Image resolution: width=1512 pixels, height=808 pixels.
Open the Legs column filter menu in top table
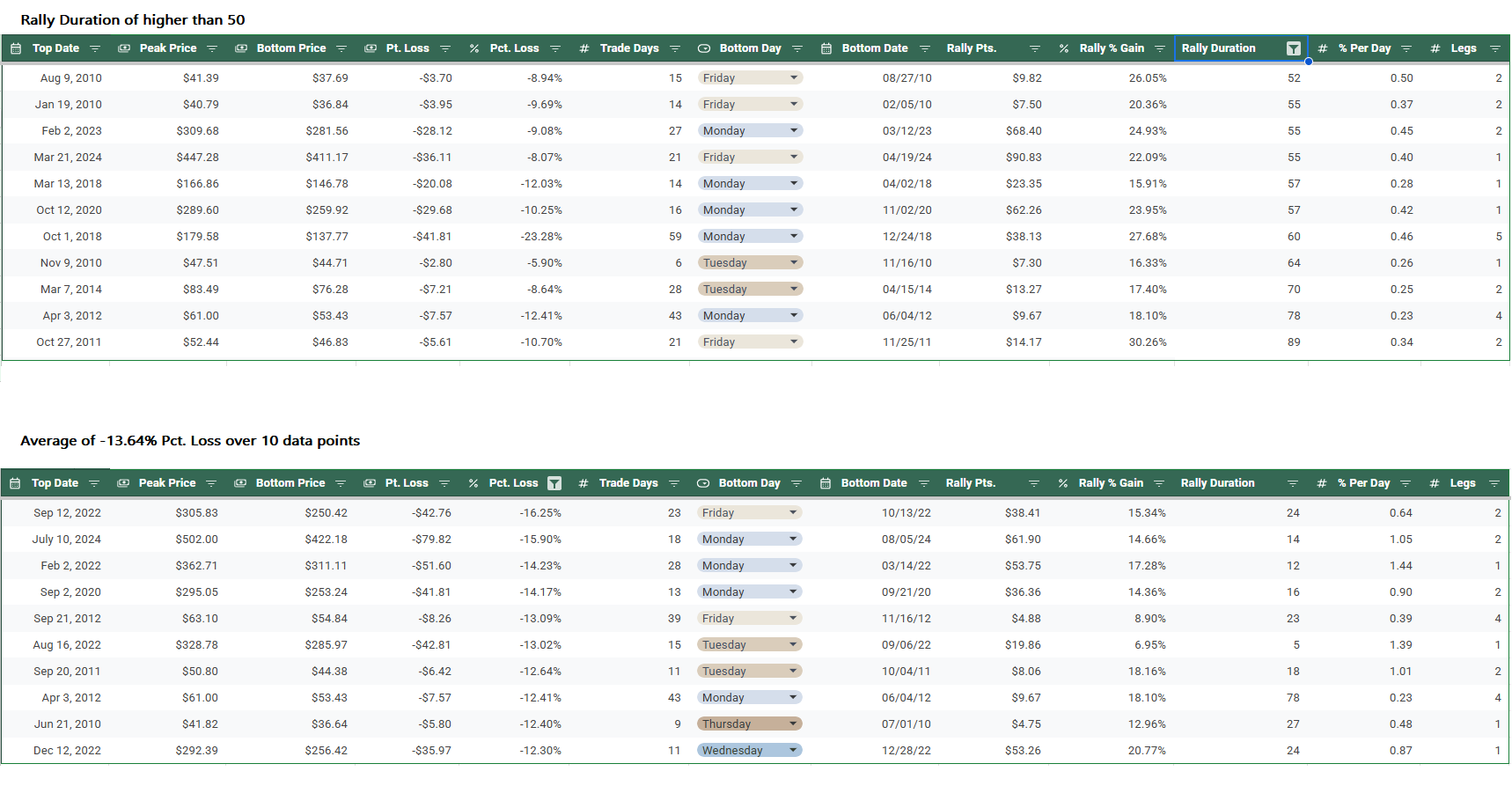click(x=1494, y=48)
